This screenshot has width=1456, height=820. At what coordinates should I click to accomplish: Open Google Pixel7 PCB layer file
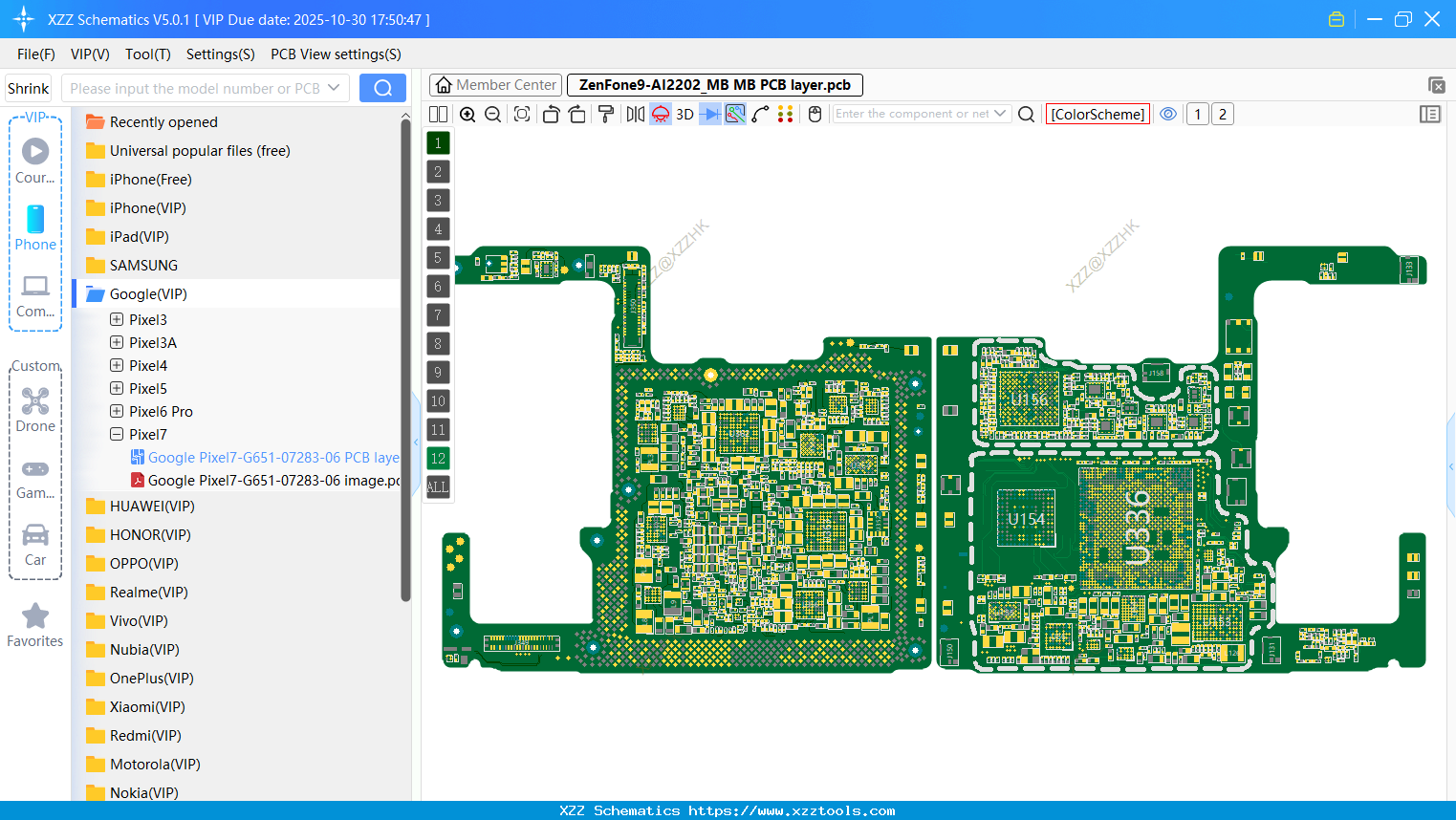tap(265, 458)
